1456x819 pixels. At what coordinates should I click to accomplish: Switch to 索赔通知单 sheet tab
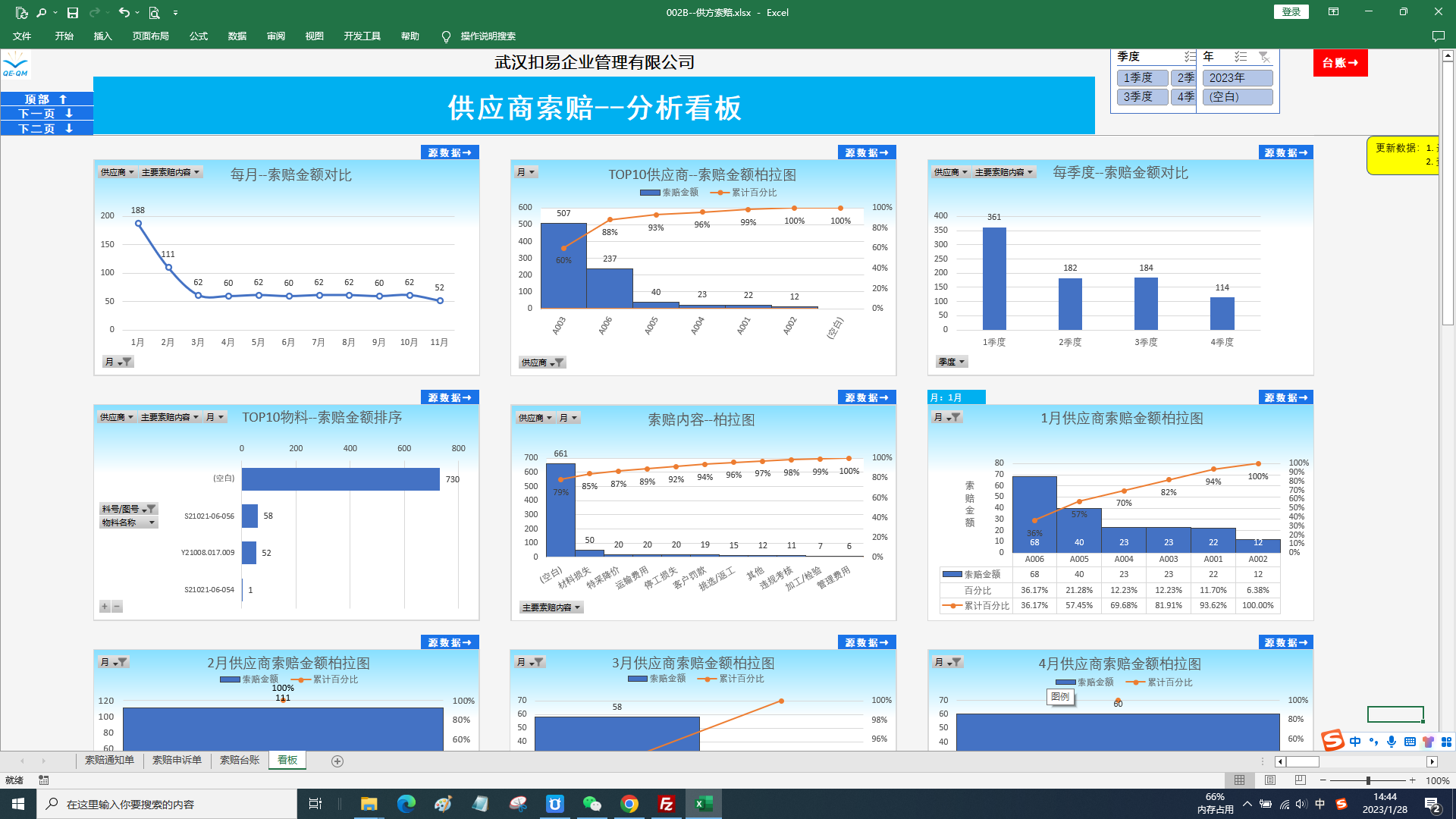109,760
